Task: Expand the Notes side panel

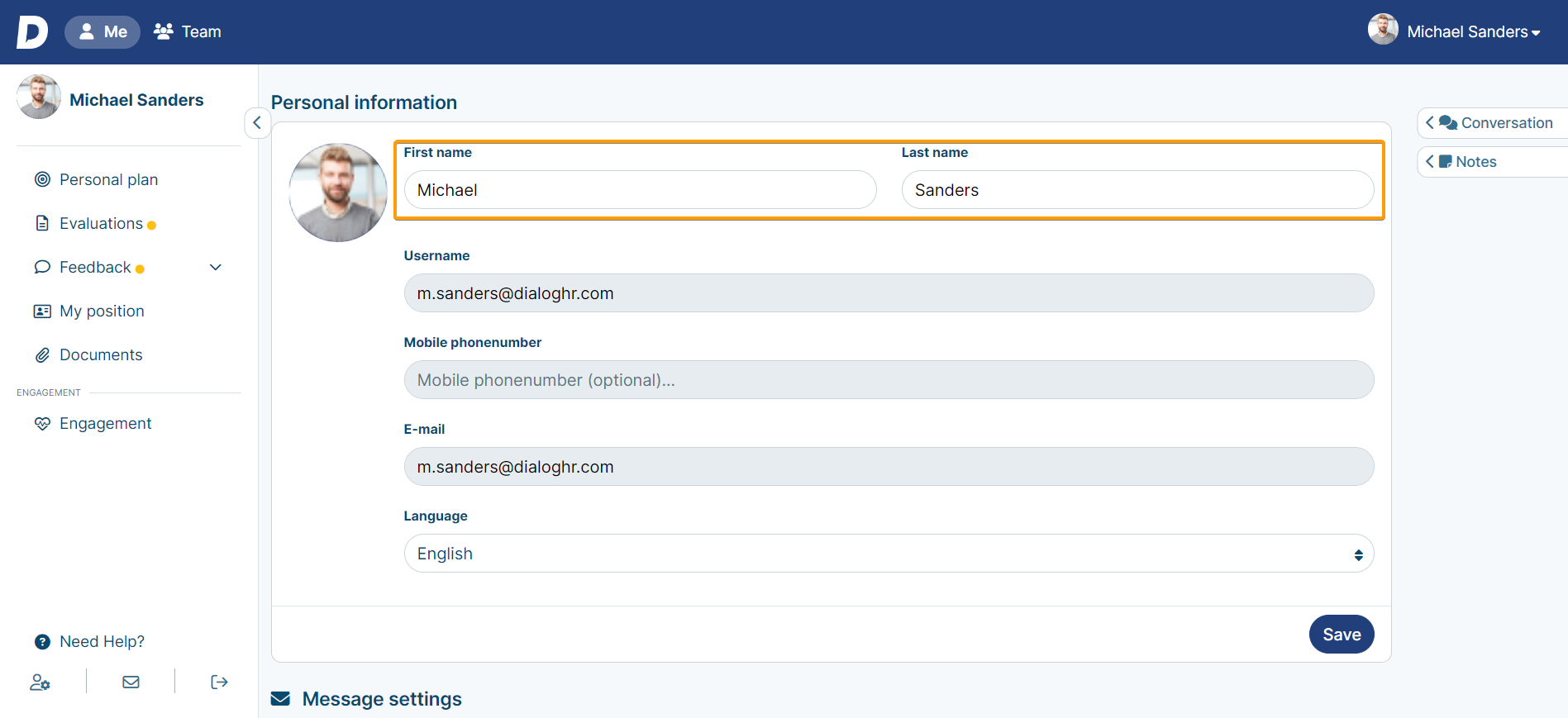Action: [1492, 161]
